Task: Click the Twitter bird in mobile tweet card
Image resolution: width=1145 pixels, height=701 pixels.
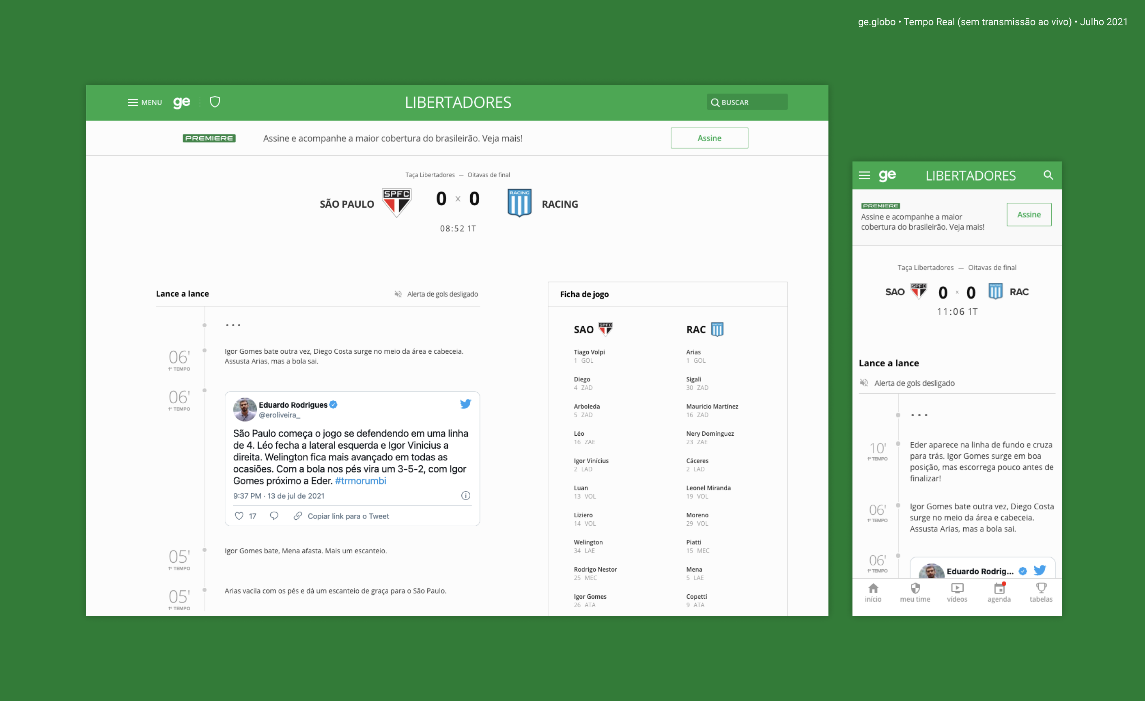Action: click(1040, 570)
